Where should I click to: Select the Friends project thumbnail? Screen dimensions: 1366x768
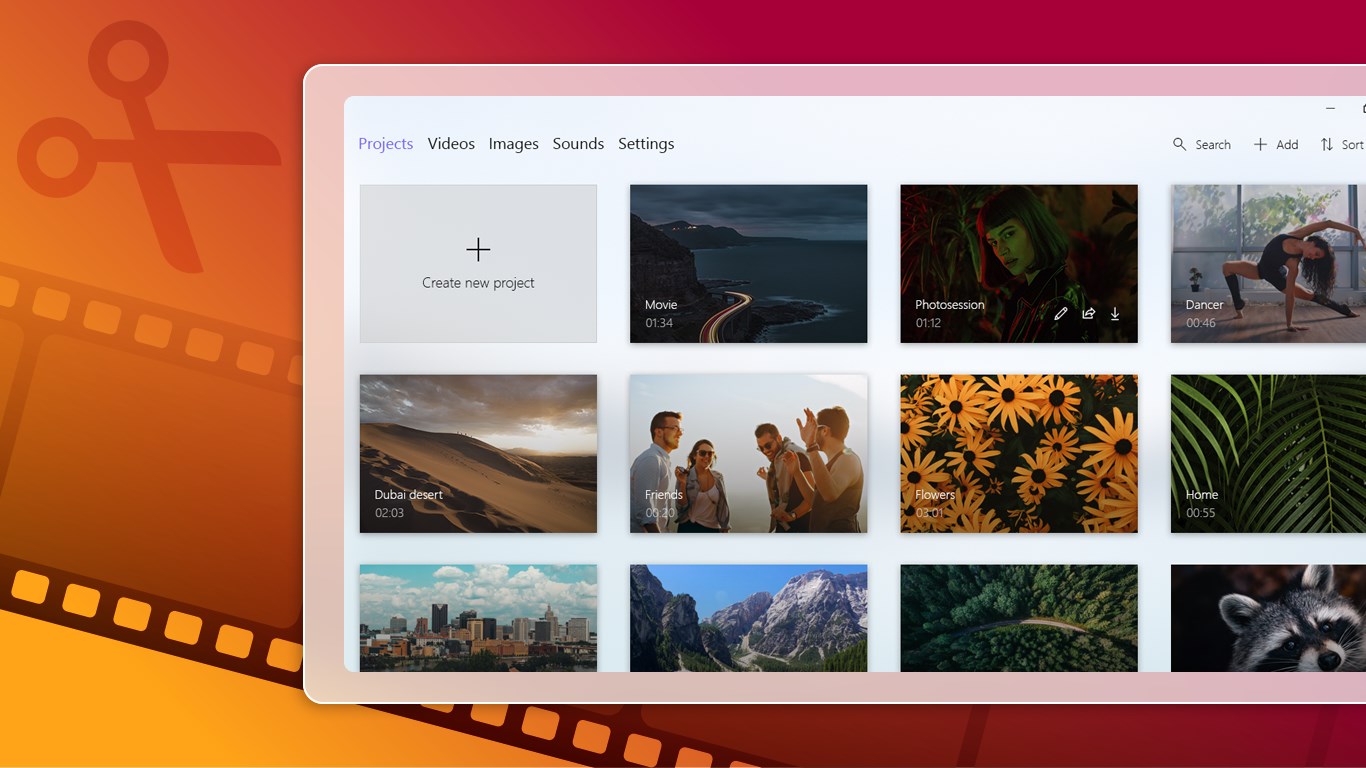(748, 454)
